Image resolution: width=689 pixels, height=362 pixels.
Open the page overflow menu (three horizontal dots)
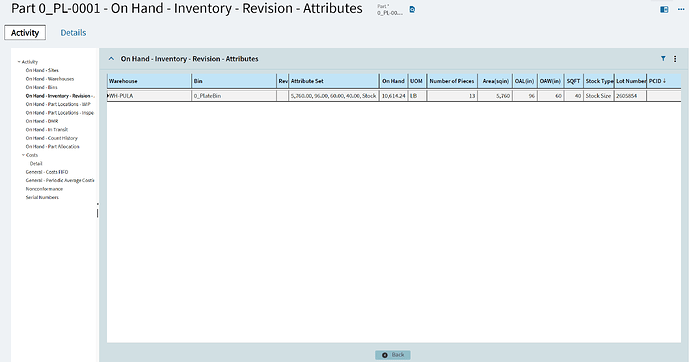coord(681,9)
